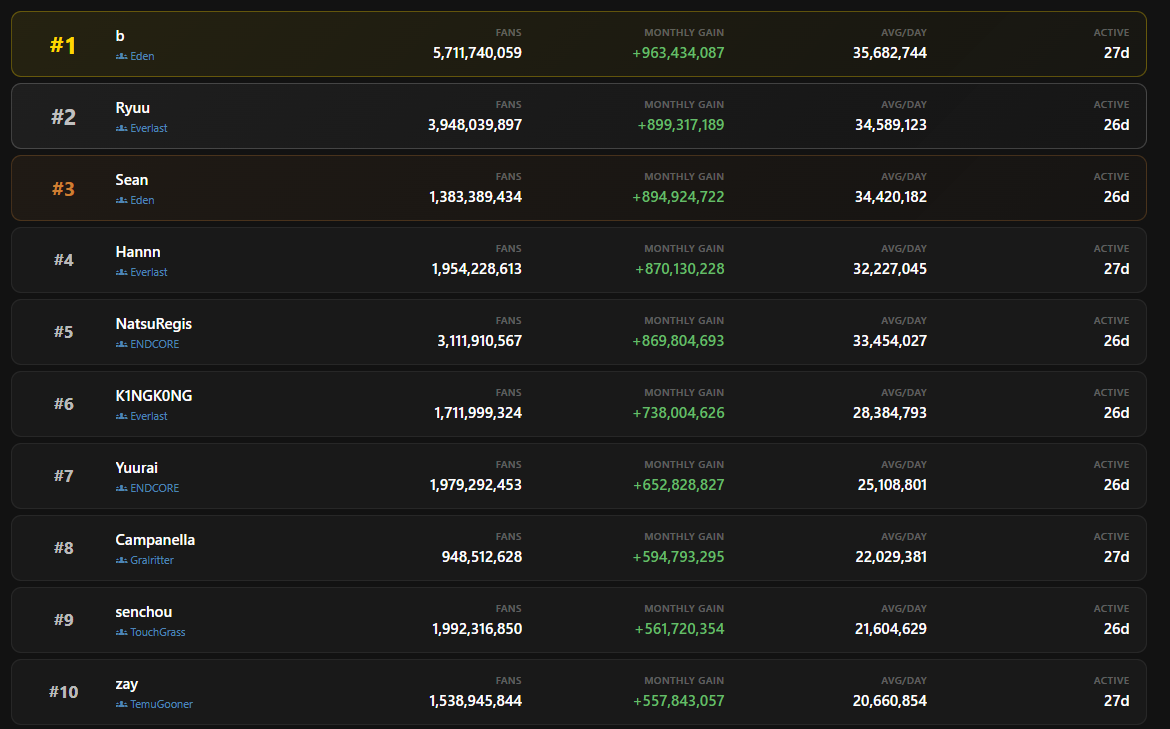Open the TouchGrass club link under senchou

tap(158, 632)
